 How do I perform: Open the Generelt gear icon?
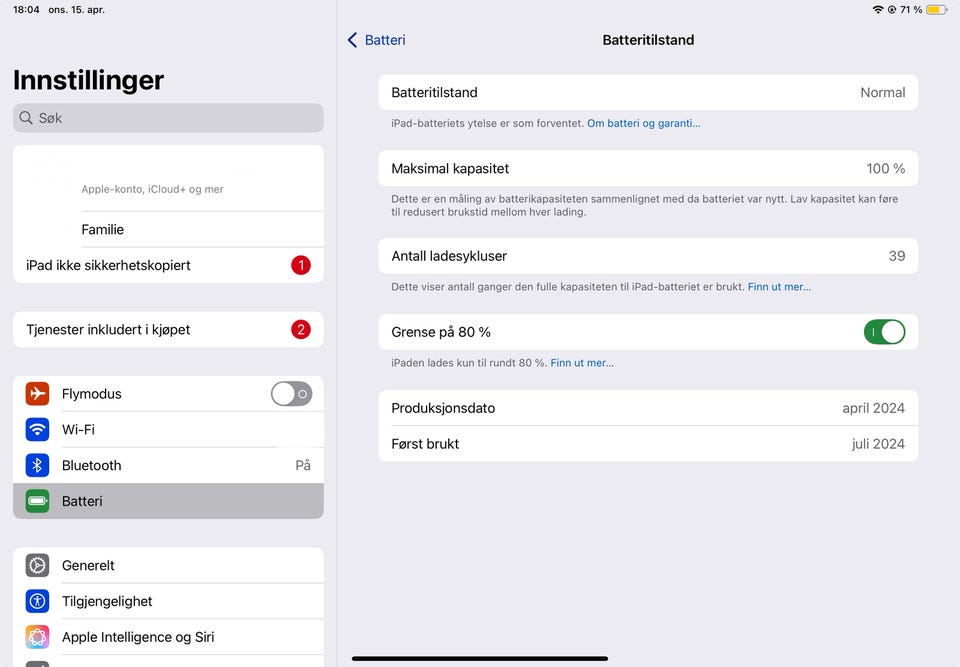[x=37, y=565]
